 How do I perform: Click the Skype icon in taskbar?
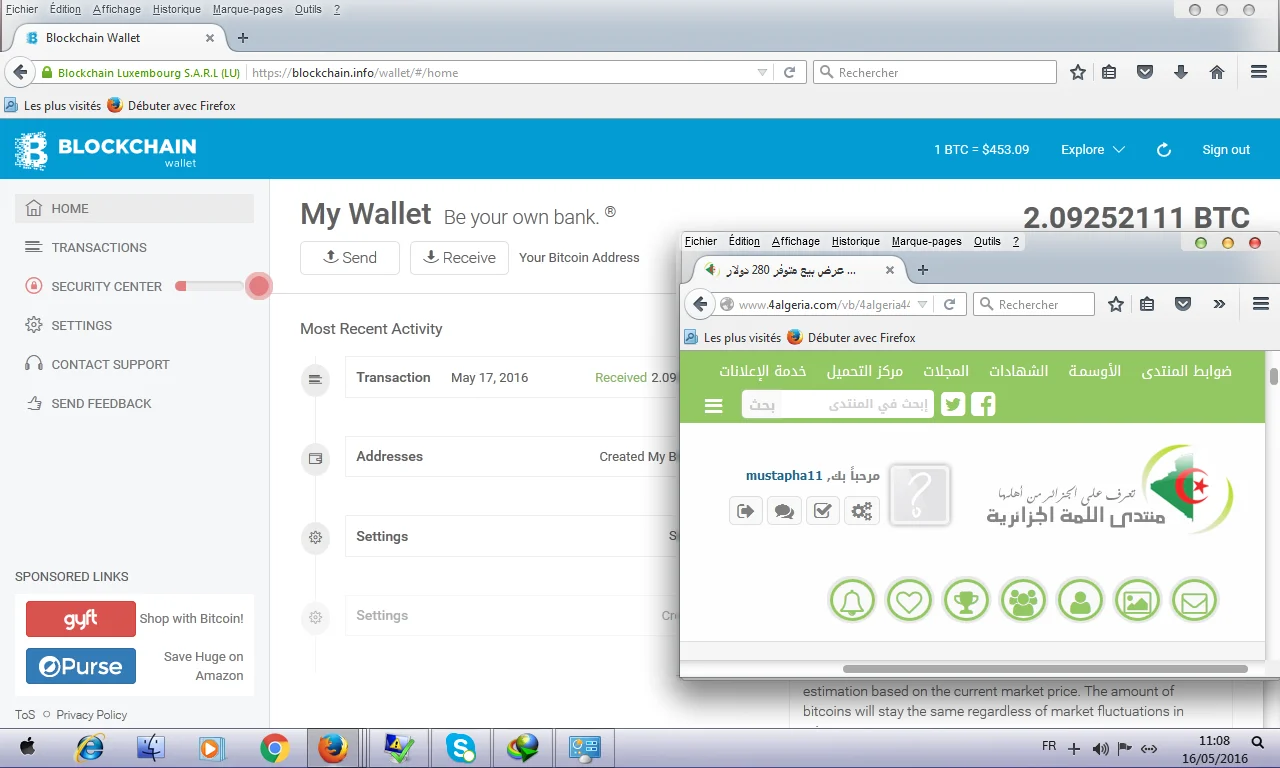pyautogui.click(x=461, y=748)
